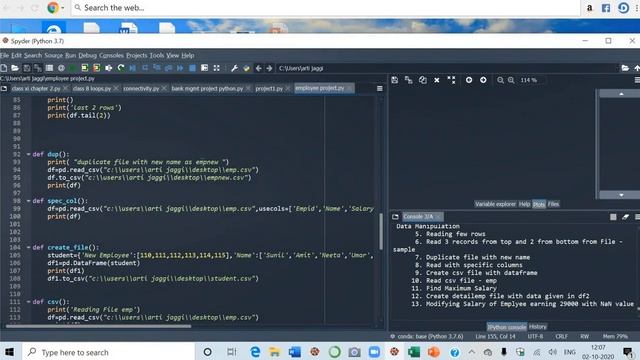Browse editor tabs button left of tabs
640x360 pixels.
click(x=4, y=88)
